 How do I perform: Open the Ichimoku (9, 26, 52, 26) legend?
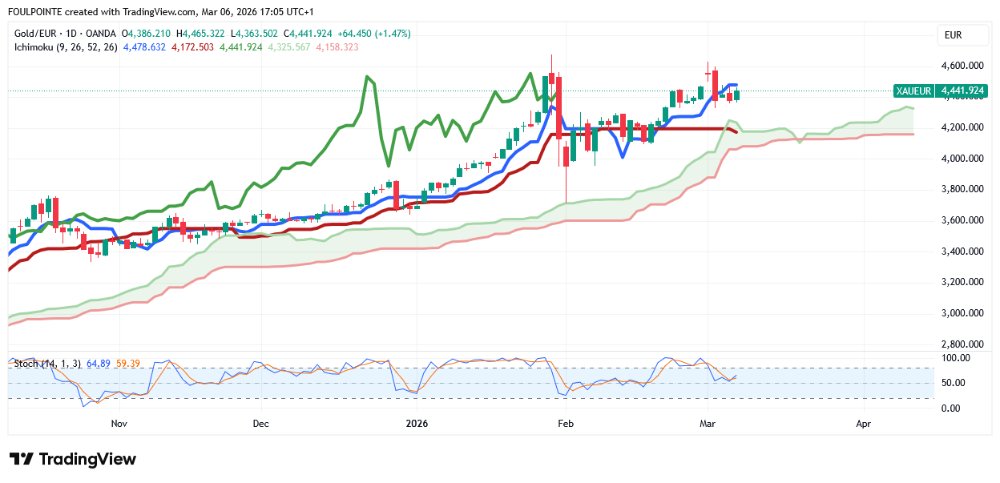[x=64, y=46]
